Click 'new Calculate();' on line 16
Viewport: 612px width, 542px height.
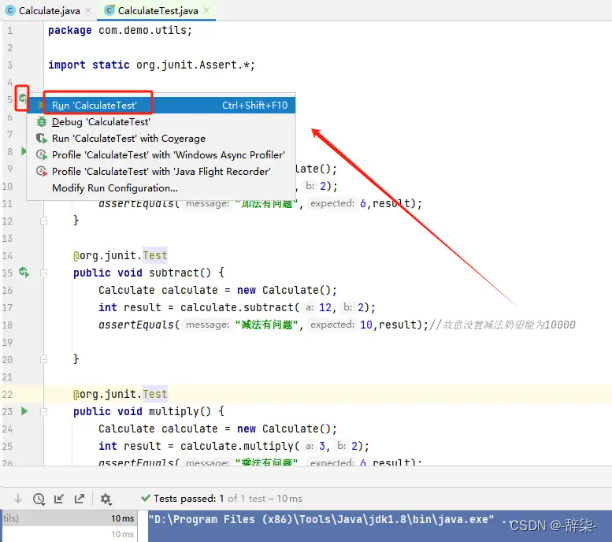pos(287,290)
